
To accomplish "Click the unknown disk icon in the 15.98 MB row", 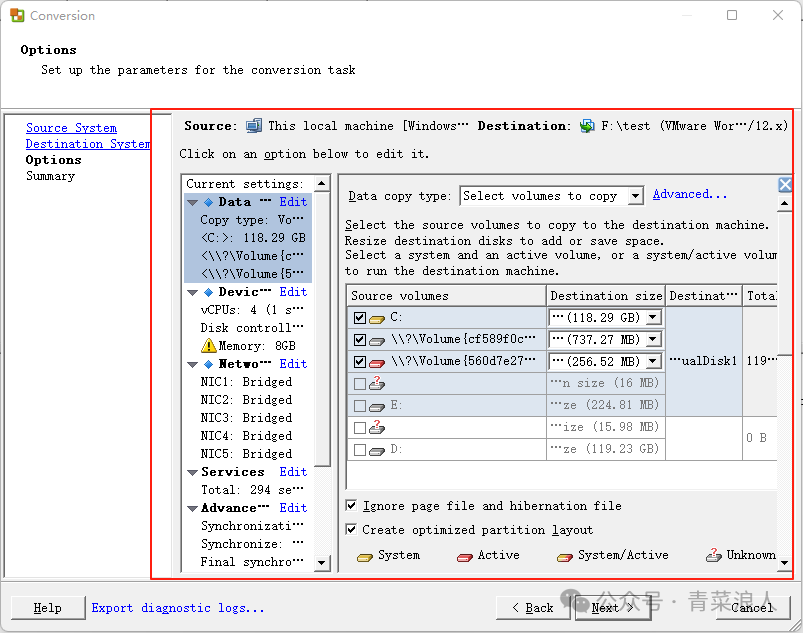I will pyautogui.click(x=377, y=427).
